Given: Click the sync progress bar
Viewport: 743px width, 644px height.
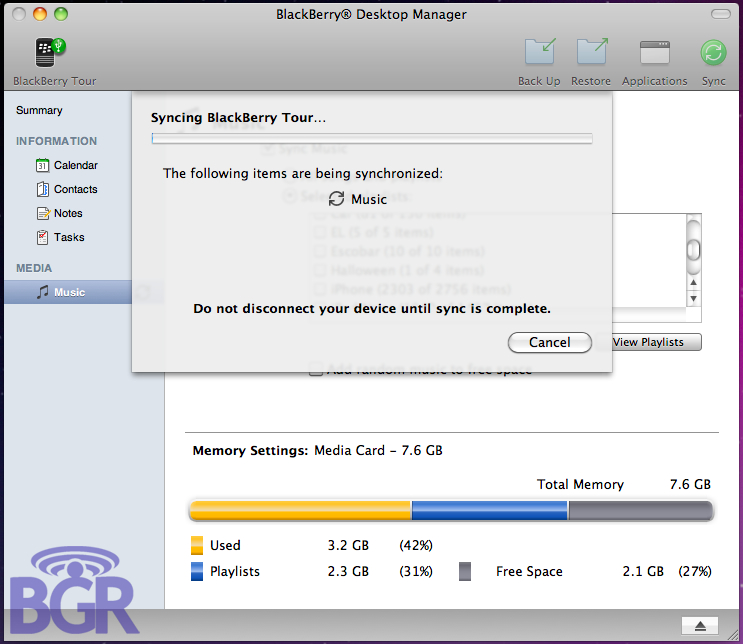Looking at the screenshot, I should (x=372, y=138).
